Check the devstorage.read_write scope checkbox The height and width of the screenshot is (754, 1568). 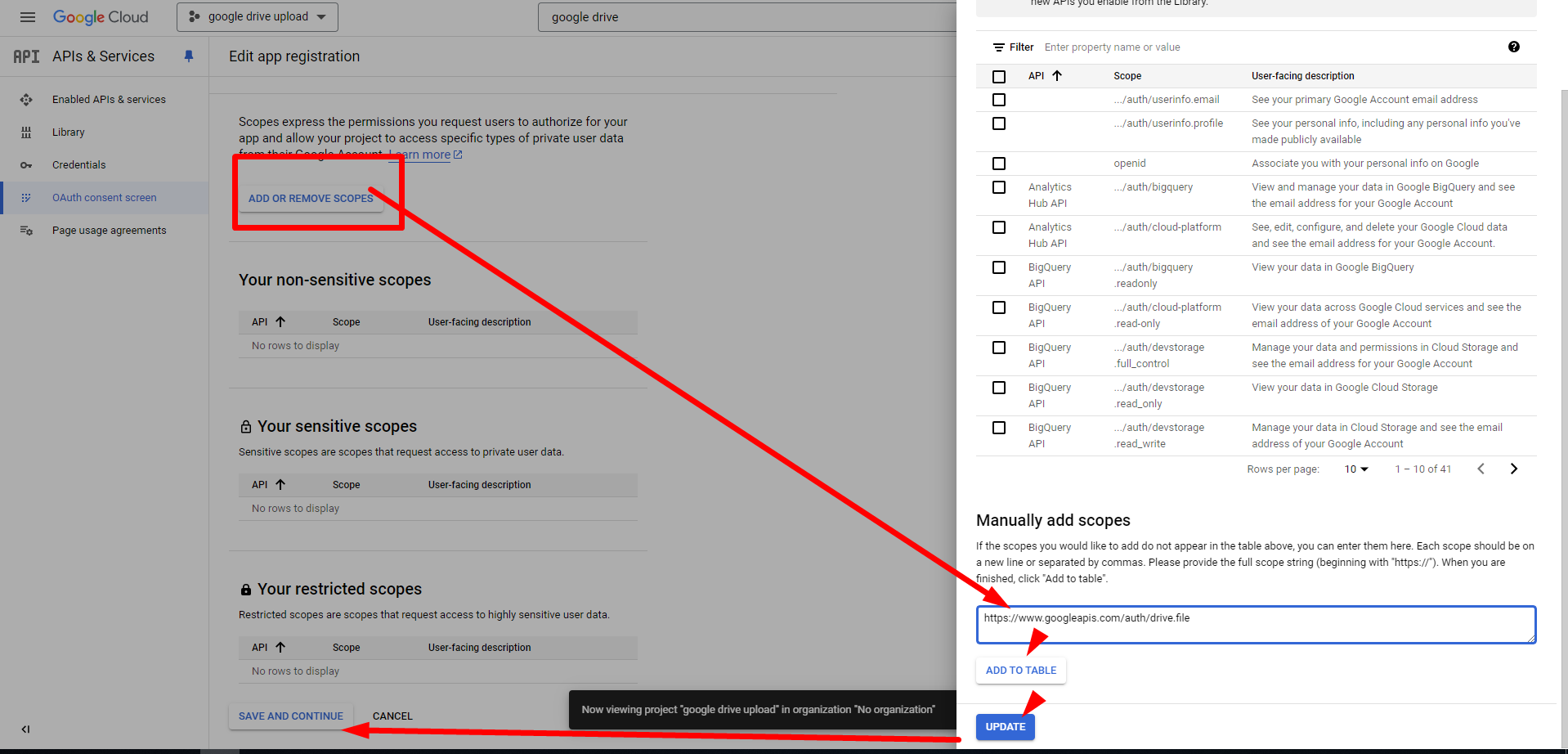(999, 428)
